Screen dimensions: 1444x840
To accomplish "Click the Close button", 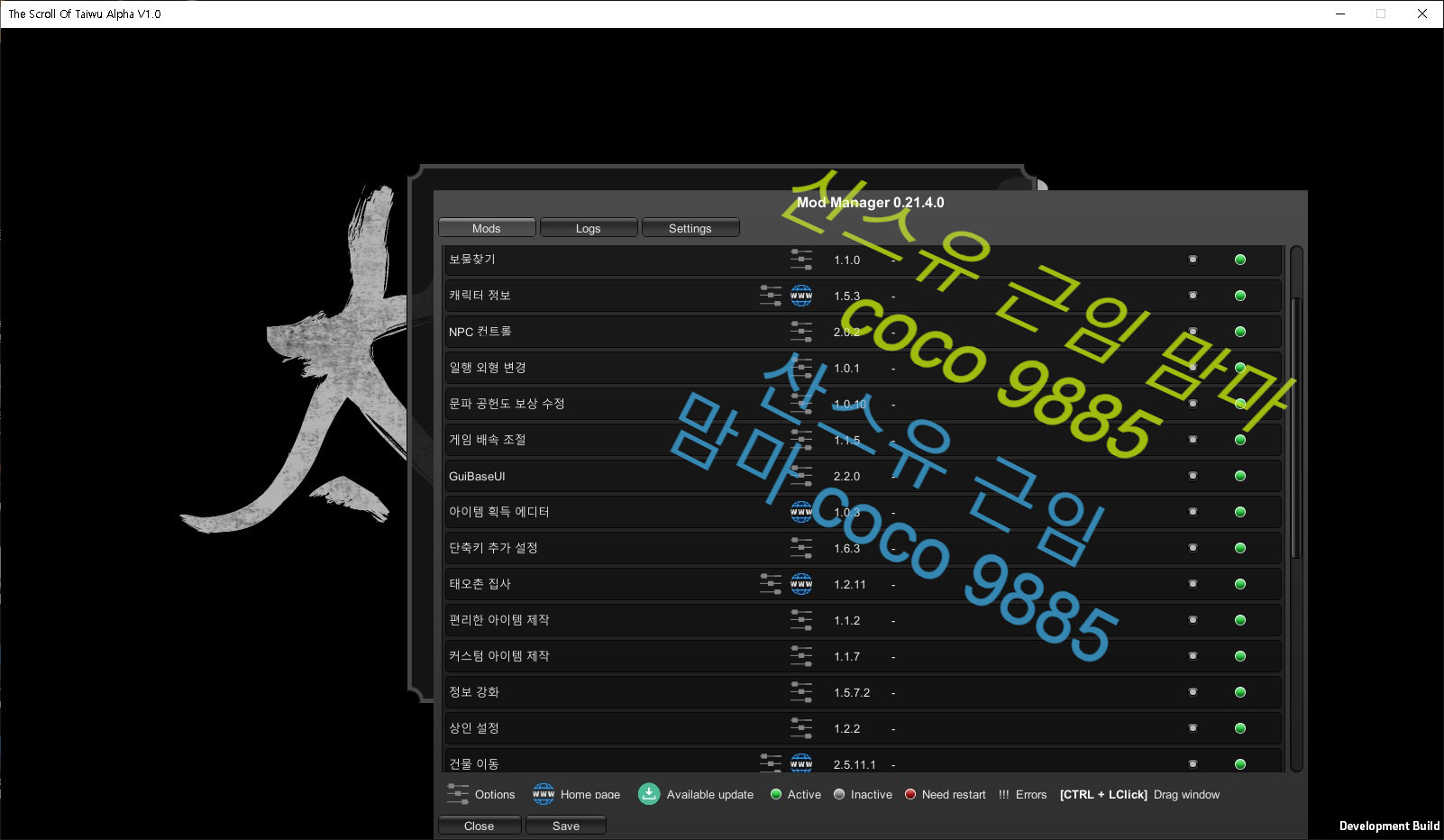I will [x=480, y=826].
